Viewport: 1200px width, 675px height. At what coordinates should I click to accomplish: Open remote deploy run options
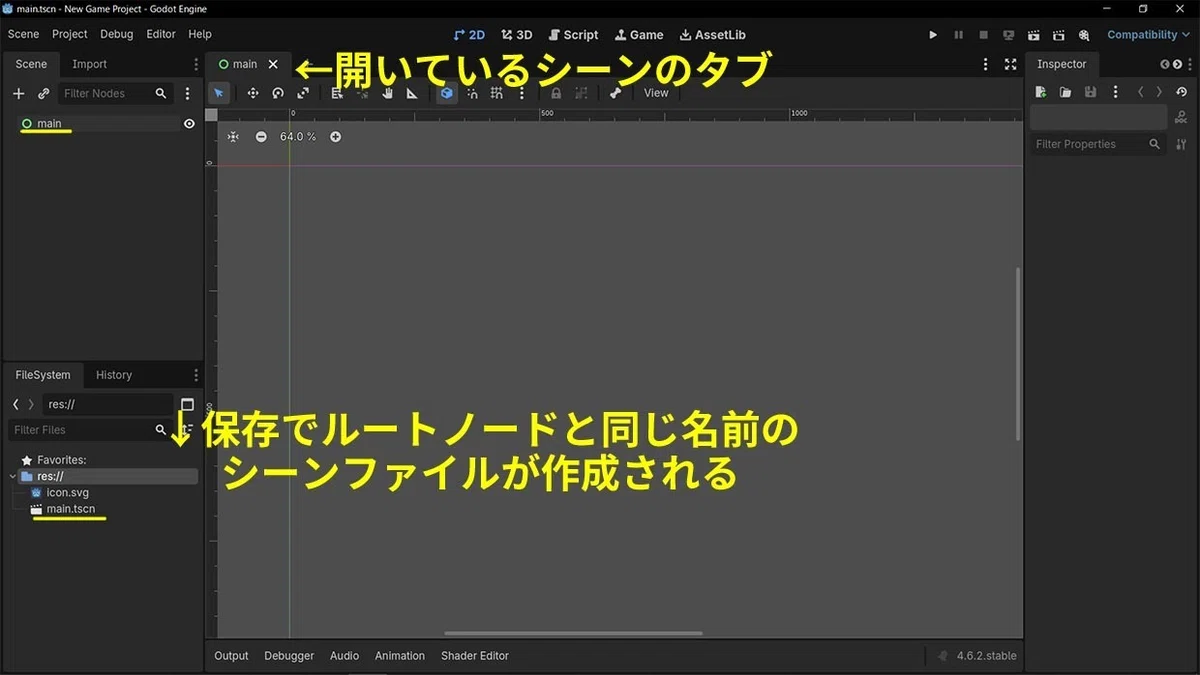coord(1008,35)
